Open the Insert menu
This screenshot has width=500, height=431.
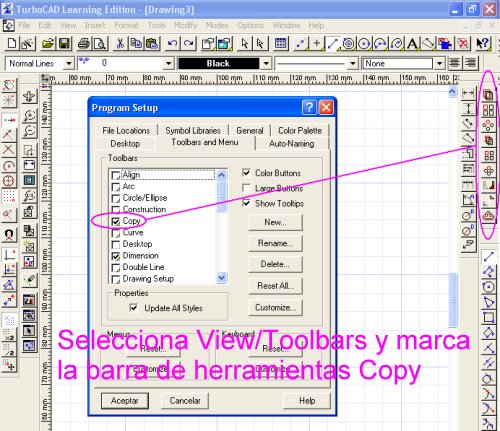95,25
